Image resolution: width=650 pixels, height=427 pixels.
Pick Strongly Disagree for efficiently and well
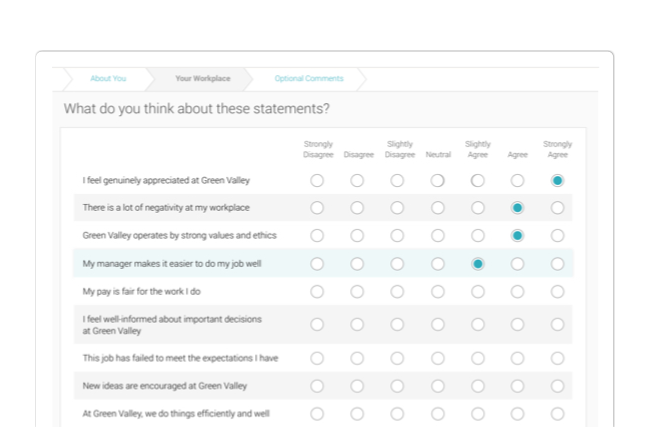coord(317,414)
